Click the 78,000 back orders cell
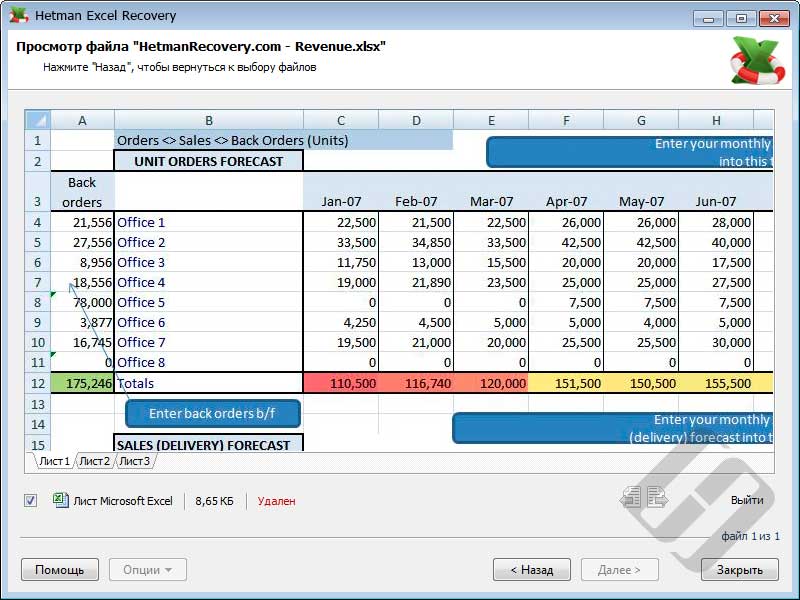The width and height of the screenshot is (800, 600). click(x=82, y=302)
